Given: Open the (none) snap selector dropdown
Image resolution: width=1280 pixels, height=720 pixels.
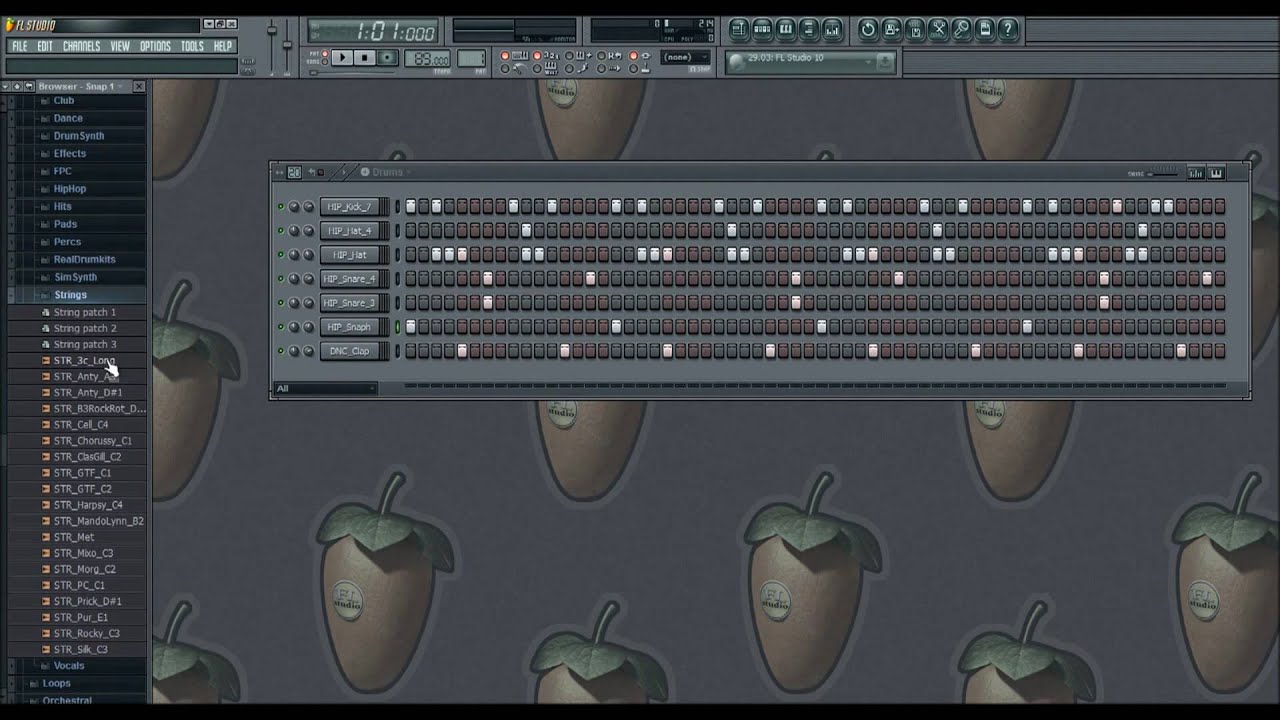Looking at the screenshot, I should tap(686, 57).
